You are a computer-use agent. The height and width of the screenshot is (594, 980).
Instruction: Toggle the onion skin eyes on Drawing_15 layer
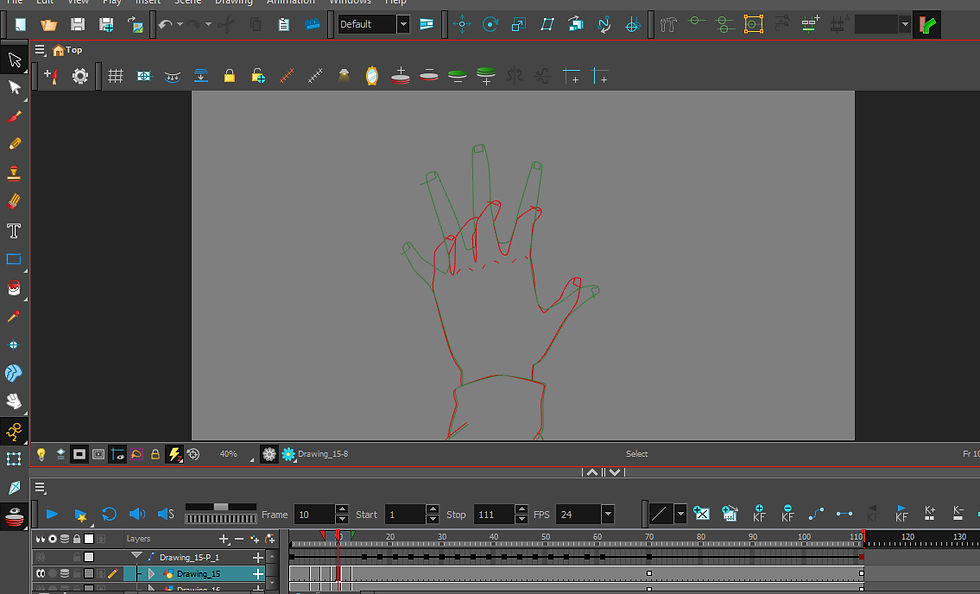click(x=41, y=573)
